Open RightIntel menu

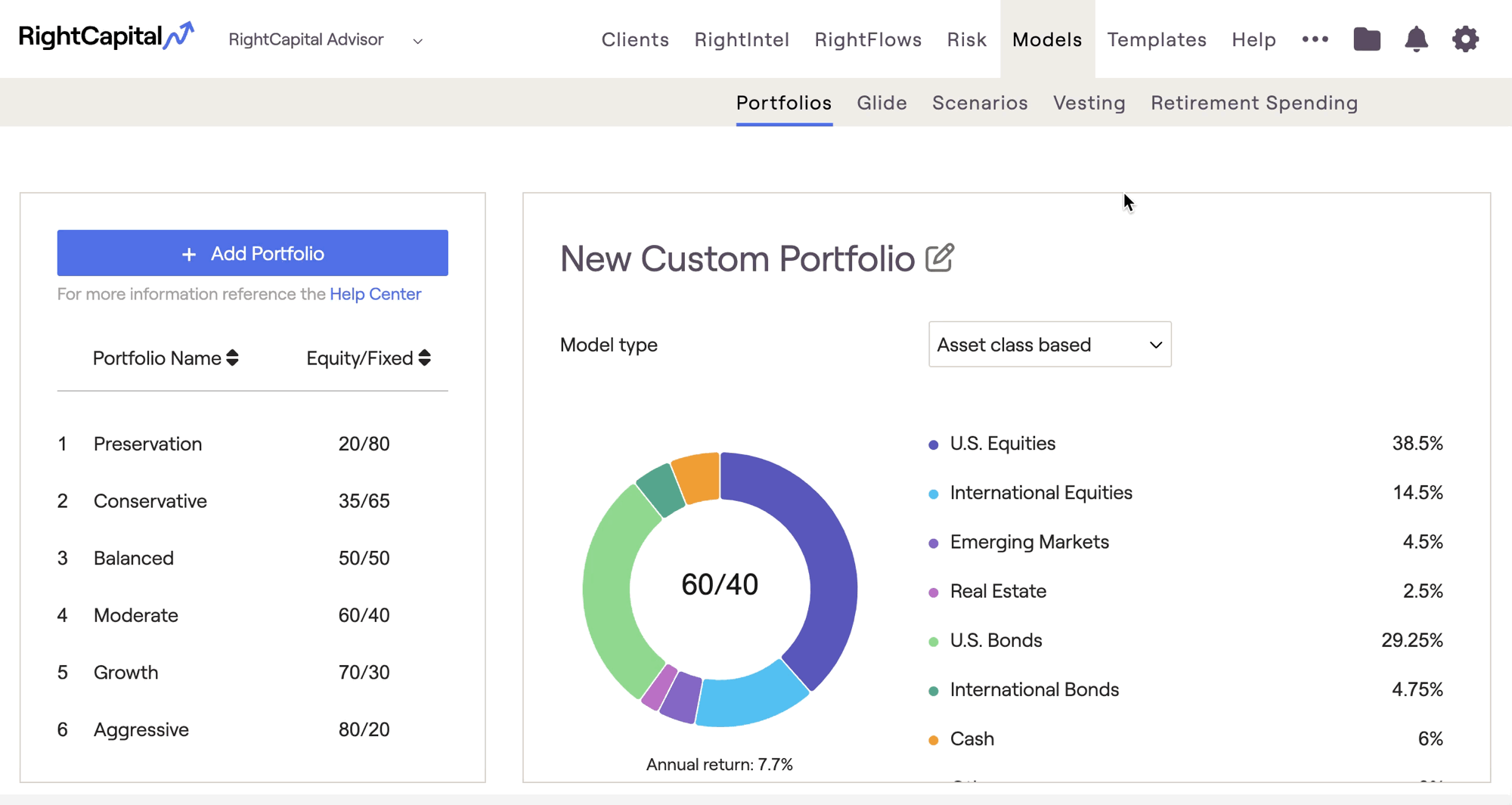tap(742, 39)
